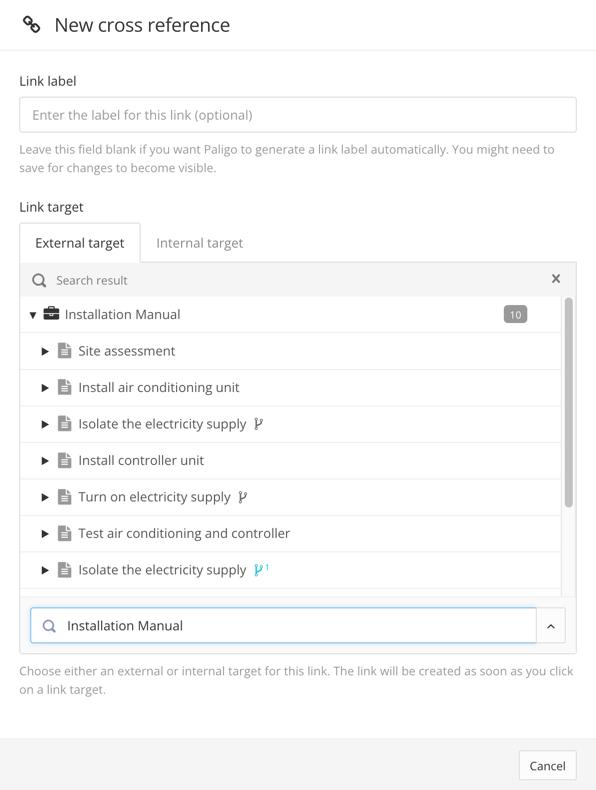Click the blue branch icon on last Isolate topic
The width and height of the screenshot is (596, 790).
(258, 570)
